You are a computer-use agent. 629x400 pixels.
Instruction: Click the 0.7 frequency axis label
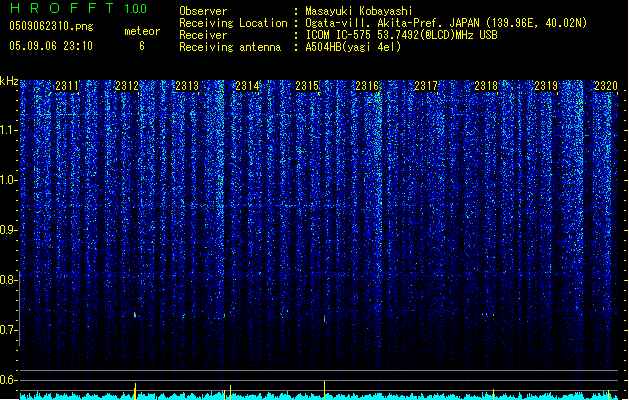8,330
